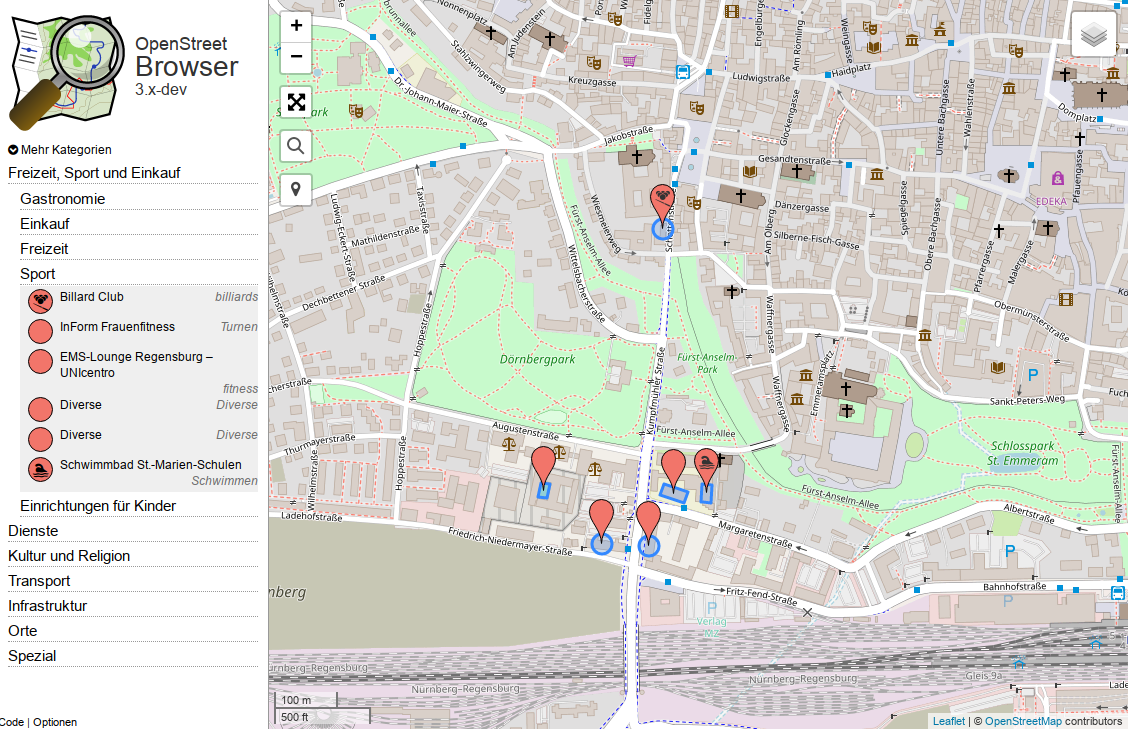
Task: Collapse the Sport category
Action: tap(38, 274)
